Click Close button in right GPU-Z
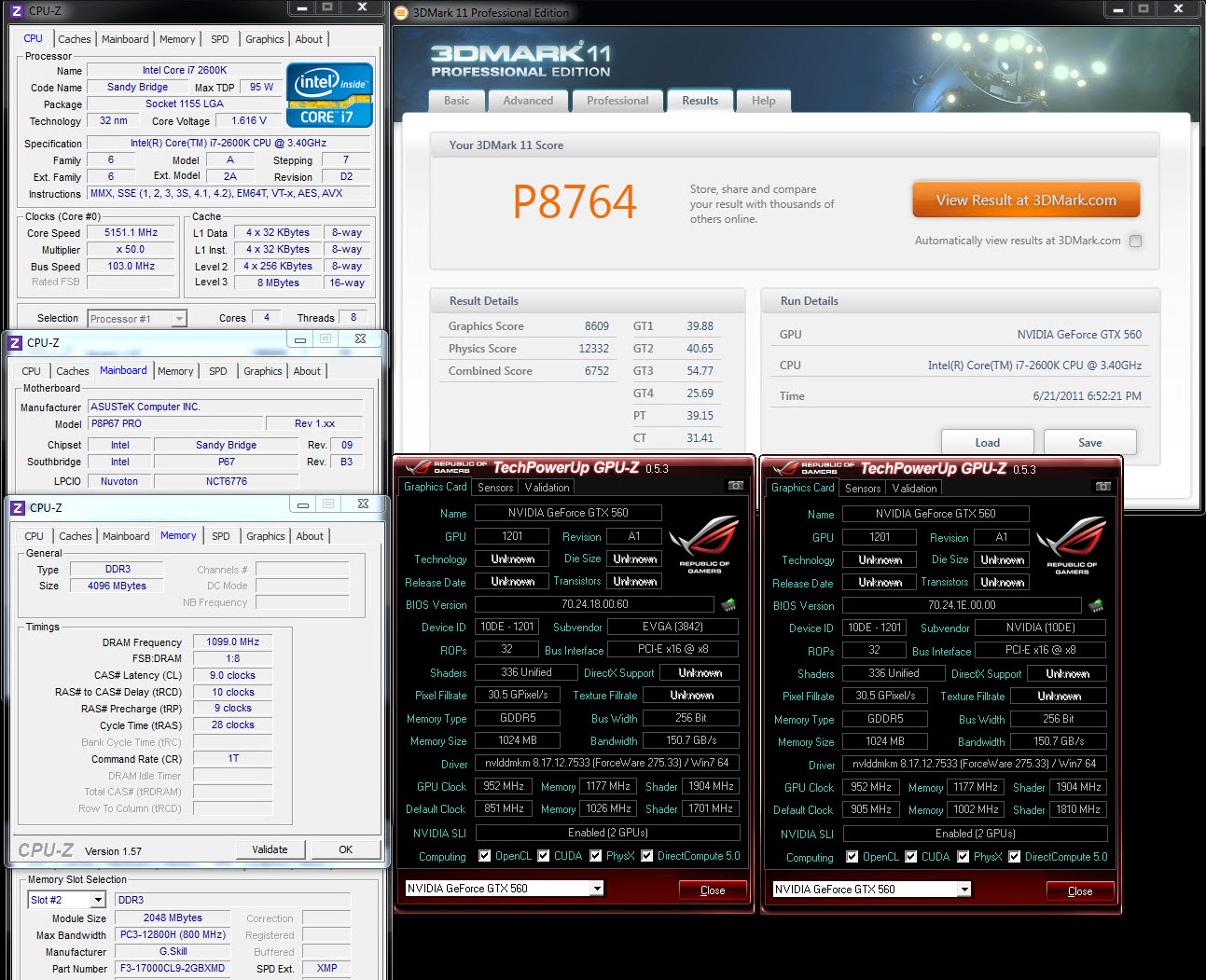This screenshot has width=1206, height=980. 1080,891
